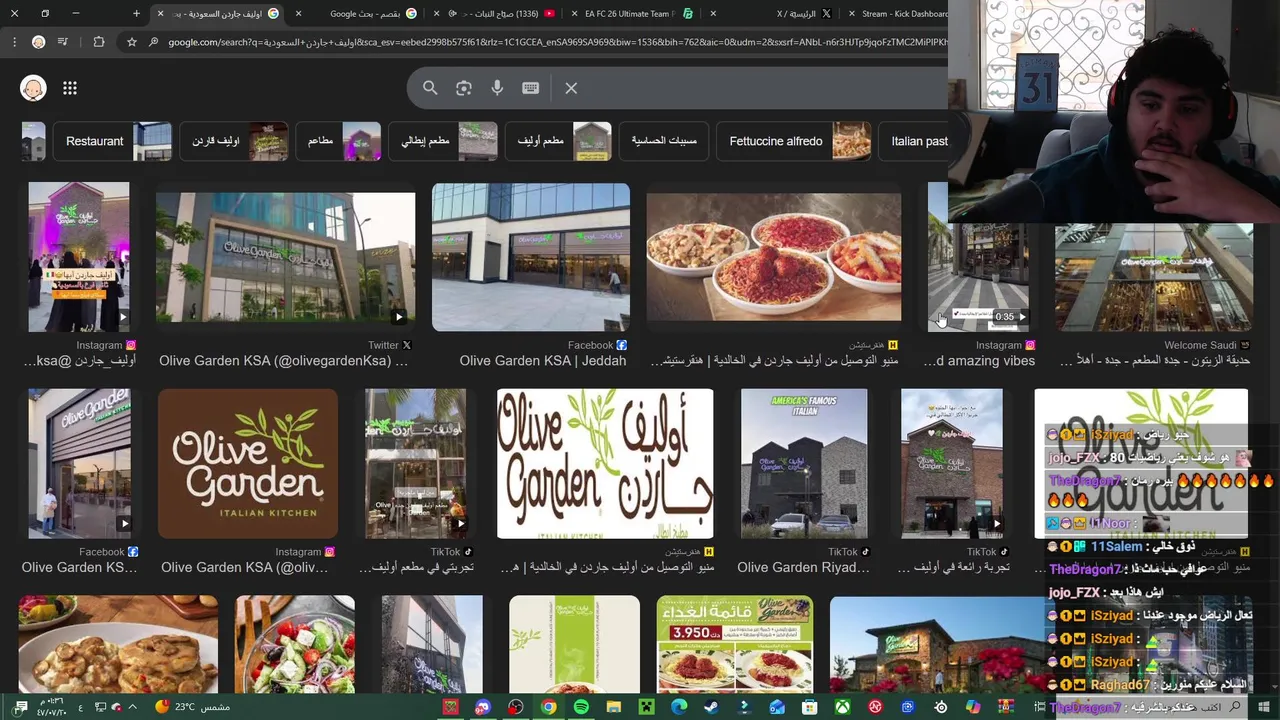Viewport: 1280px width, 720px height.
Task: Select the مطعم أوليف filter chip
Action: (559, 141)
